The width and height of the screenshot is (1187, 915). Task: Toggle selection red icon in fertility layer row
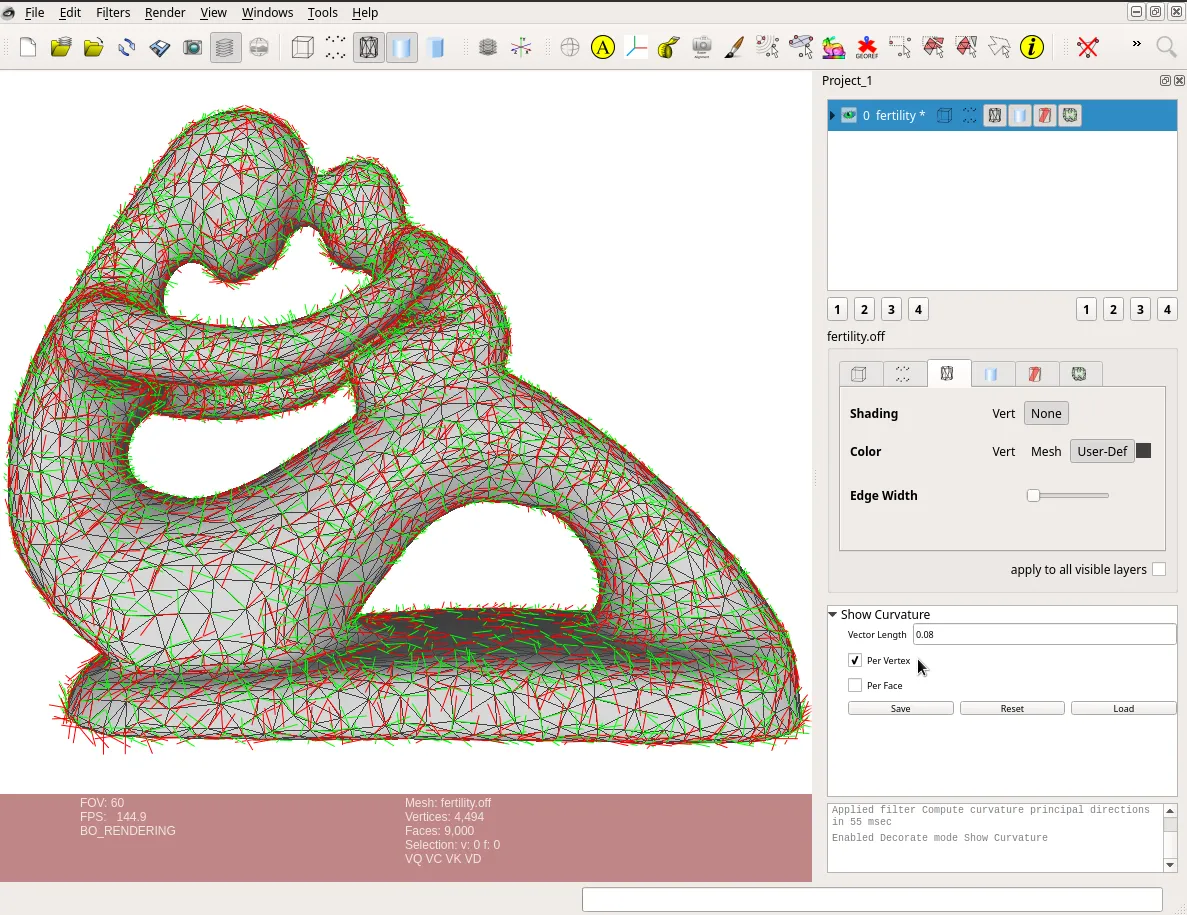pyautogui.click(x=1045, y=116)
